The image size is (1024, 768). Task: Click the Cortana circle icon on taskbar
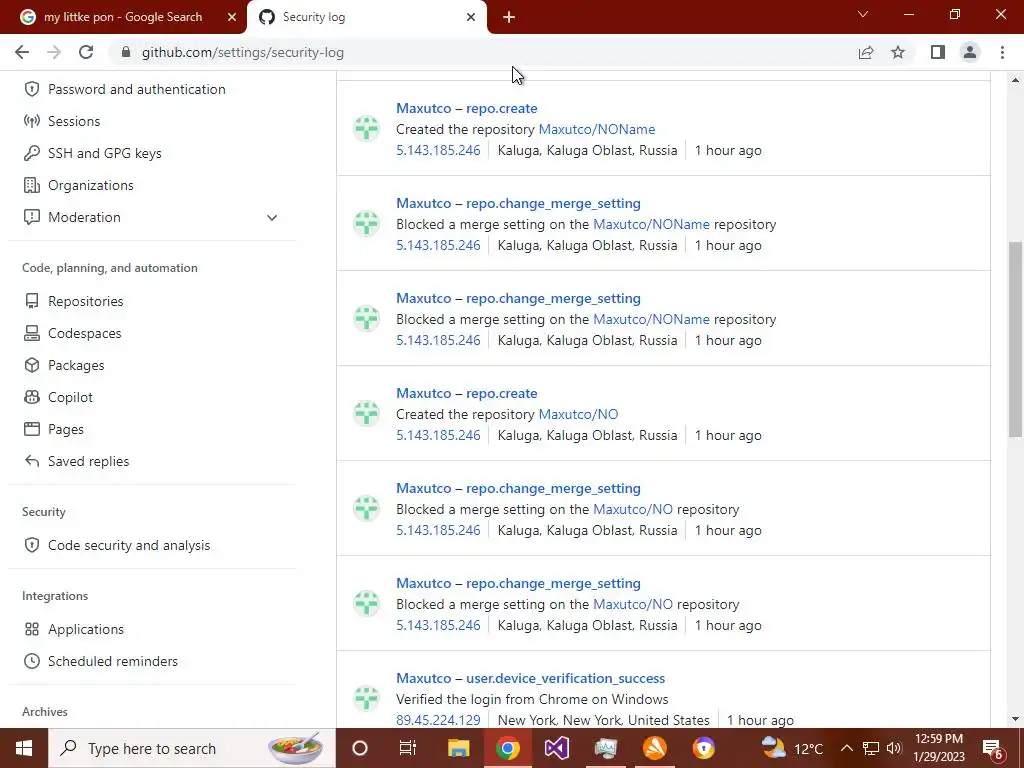[359, 748]
